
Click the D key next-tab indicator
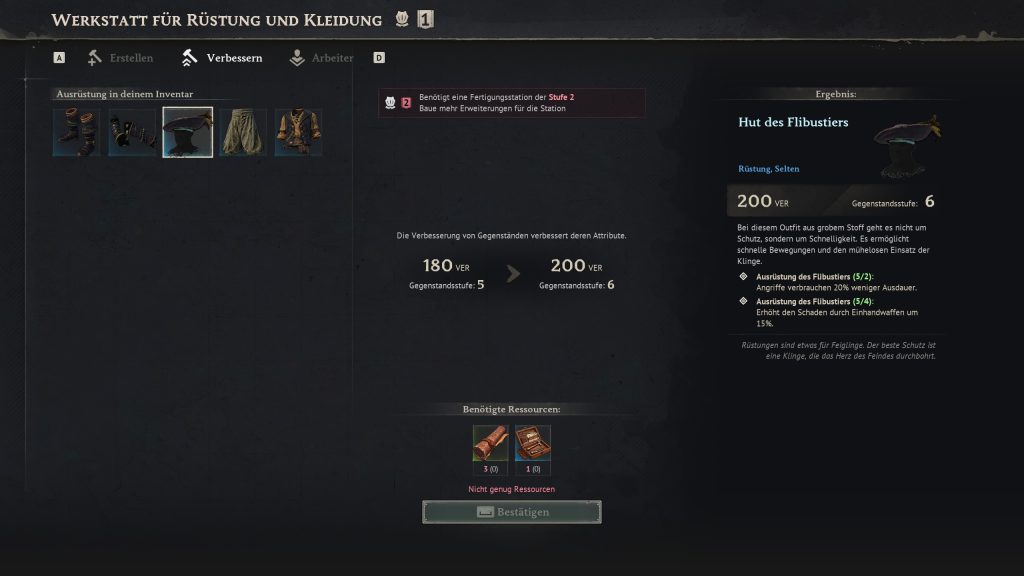[379, 58]
